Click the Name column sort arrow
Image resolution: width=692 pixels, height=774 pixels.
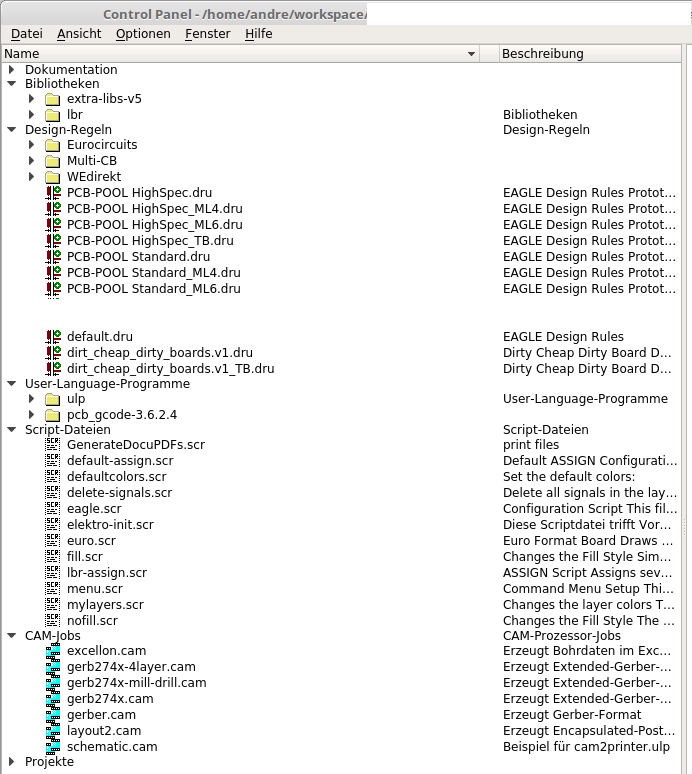tap(471, 54)
